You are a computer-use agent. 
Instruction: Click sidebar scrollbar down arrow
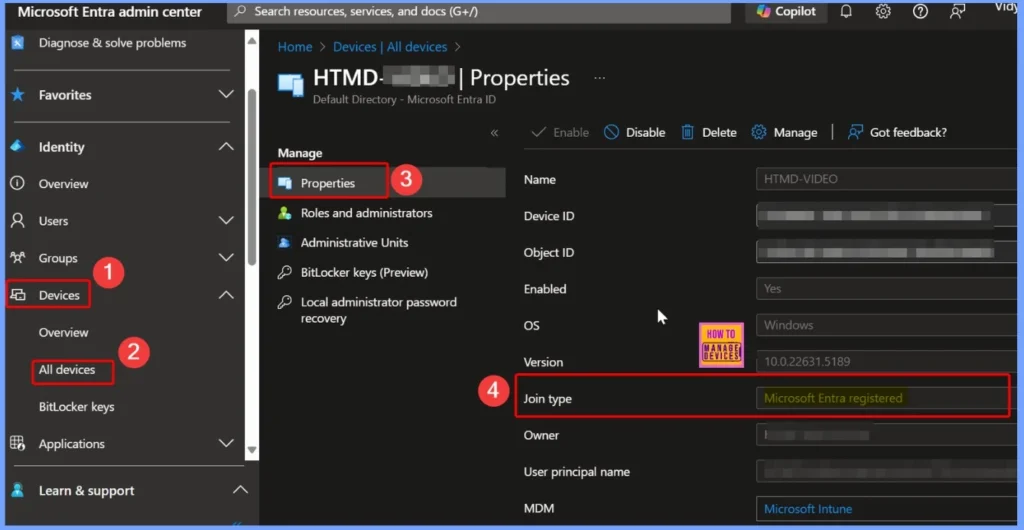[252, 450]
